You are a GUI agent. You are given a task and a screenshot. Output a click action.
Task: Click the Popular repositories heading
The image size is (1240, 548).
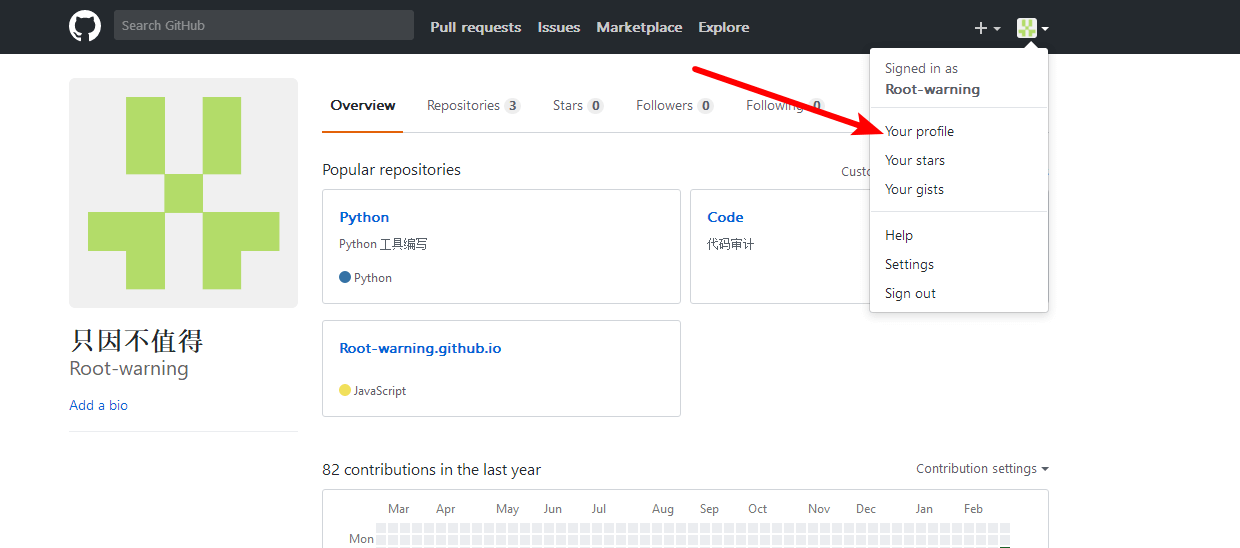coord(391,170)
